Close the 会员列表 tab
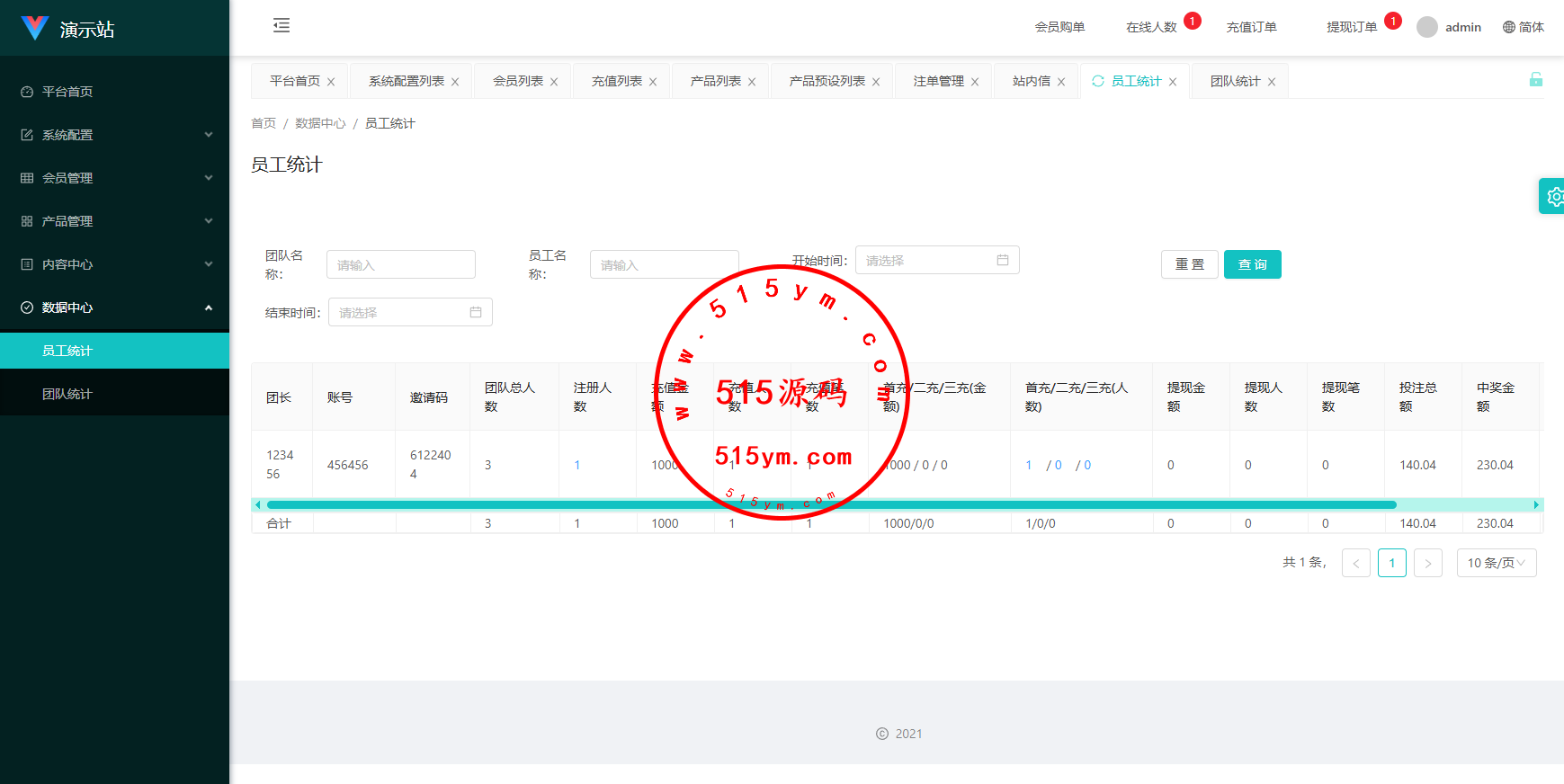This screenshot has width=1564, height=784. coord(554,82)
